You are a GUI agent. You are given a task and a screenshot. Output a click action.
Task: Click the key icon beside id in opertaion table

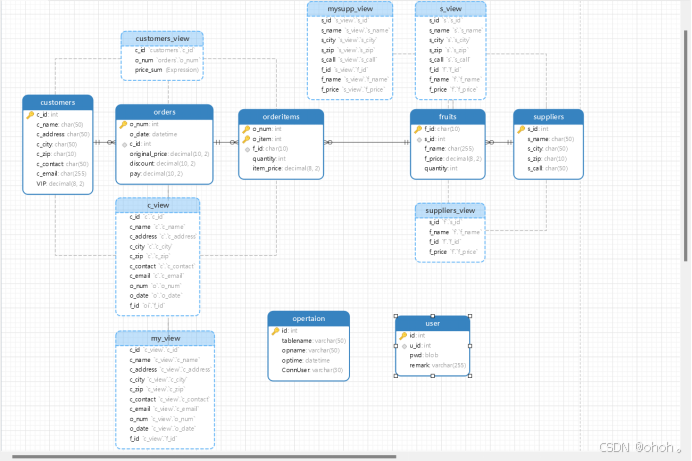click(x=275, y=331)
